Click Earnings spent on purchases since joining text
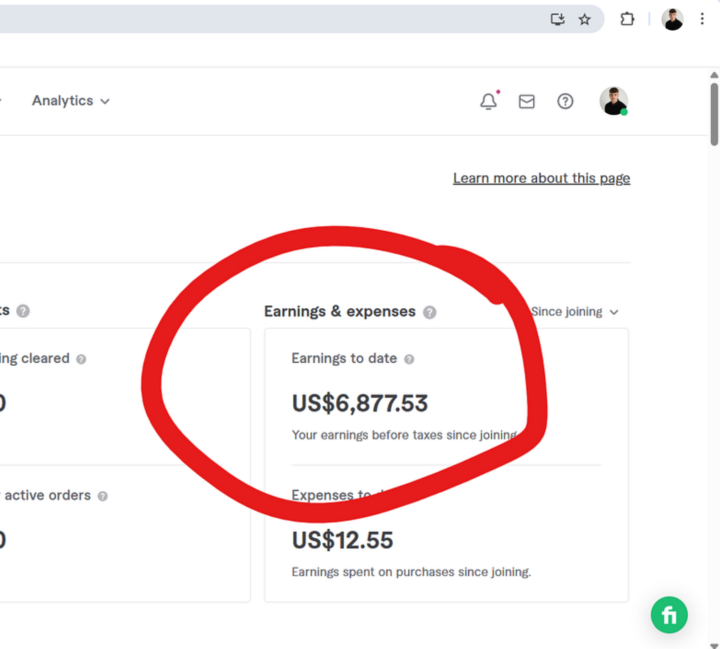720x649 pixels. (x=411, y=572)
